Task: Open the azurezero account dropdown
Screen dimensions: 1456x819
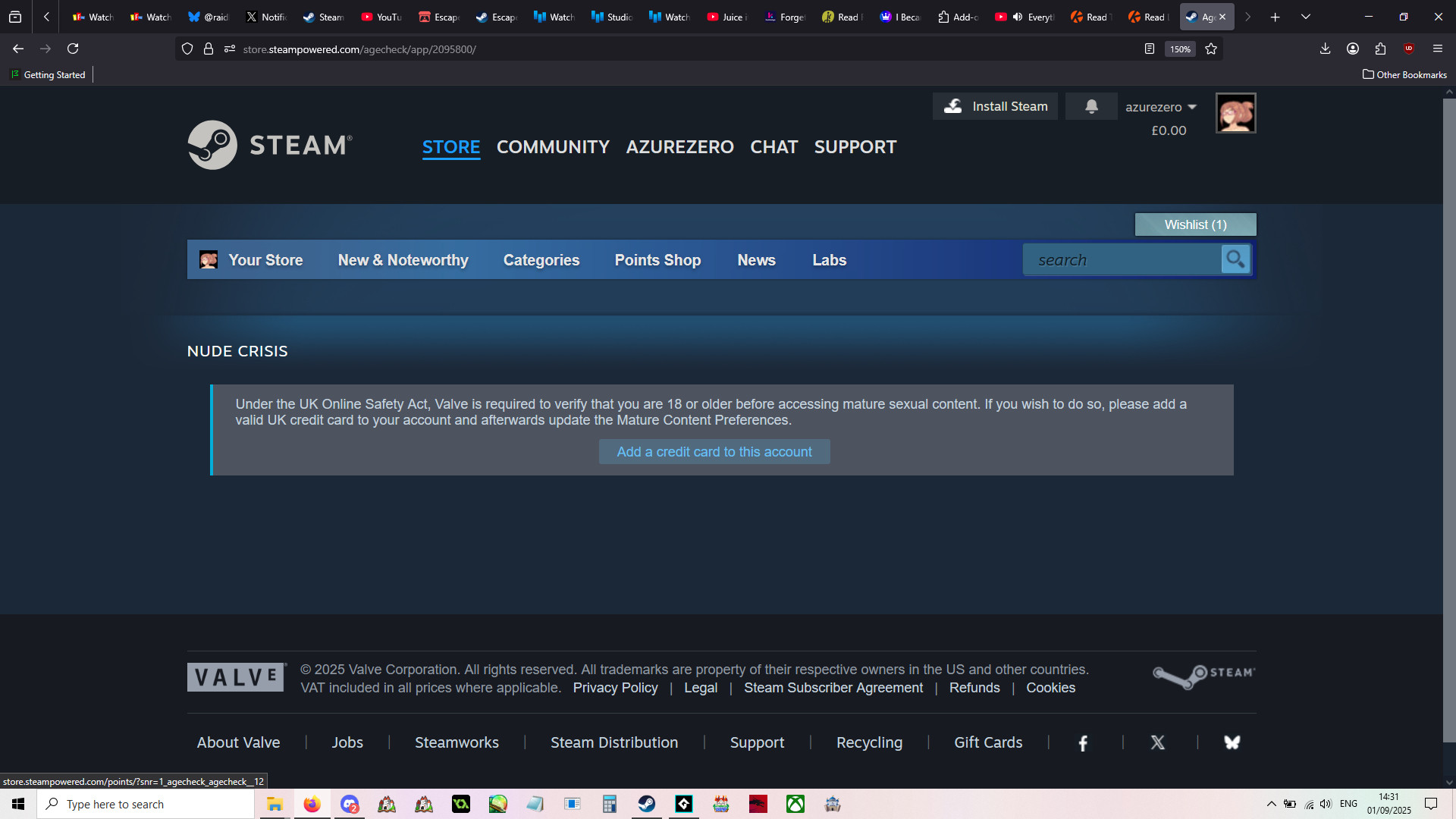Action: [1160, 107]
